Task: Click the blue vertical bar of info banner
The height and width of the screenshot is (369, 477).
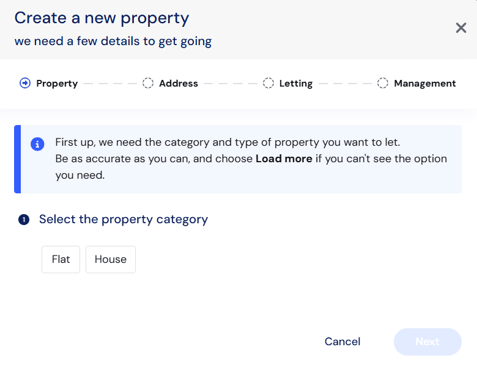Action: pos(17,159)
